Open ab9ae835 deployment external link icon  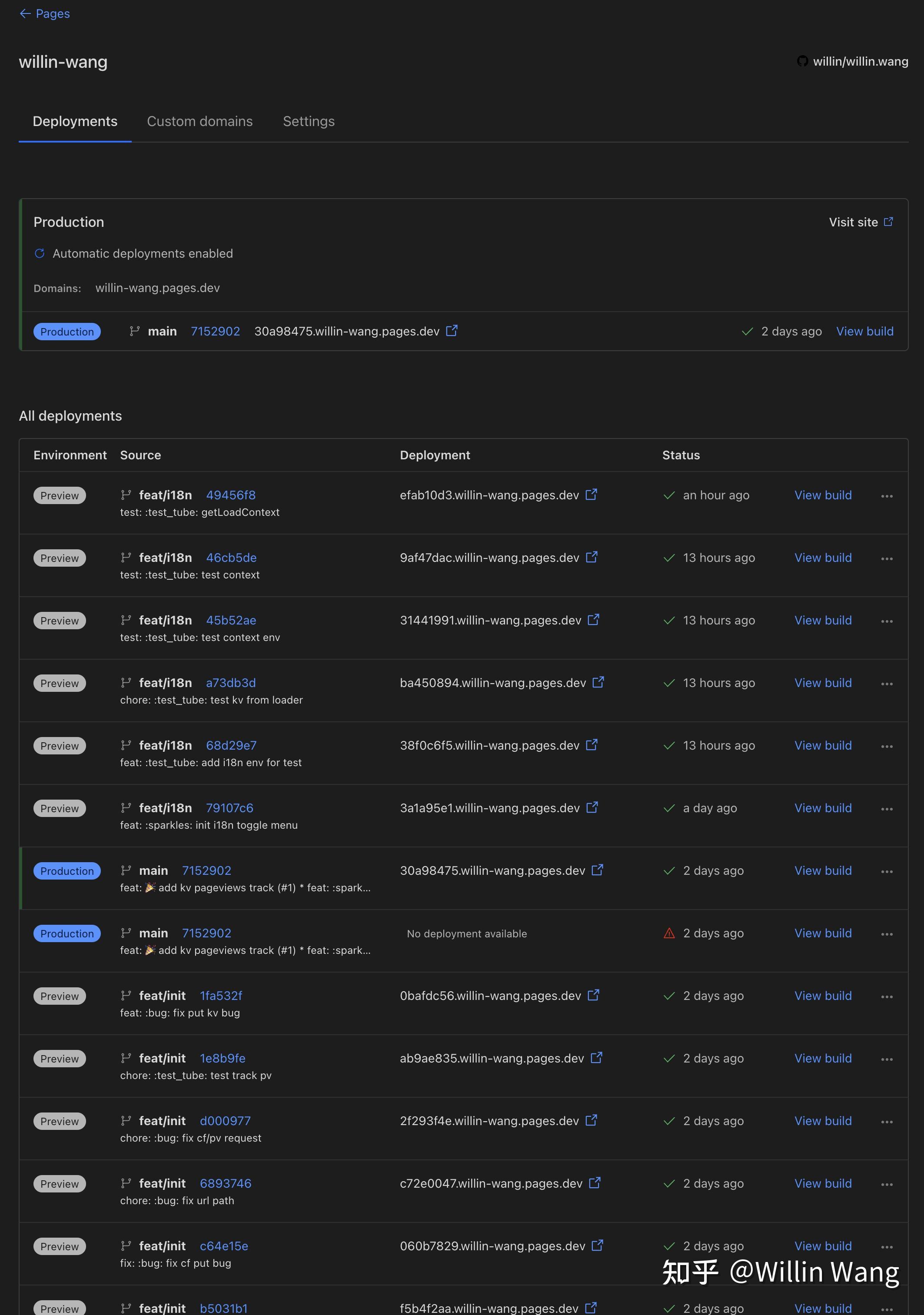pos(596,1058)
